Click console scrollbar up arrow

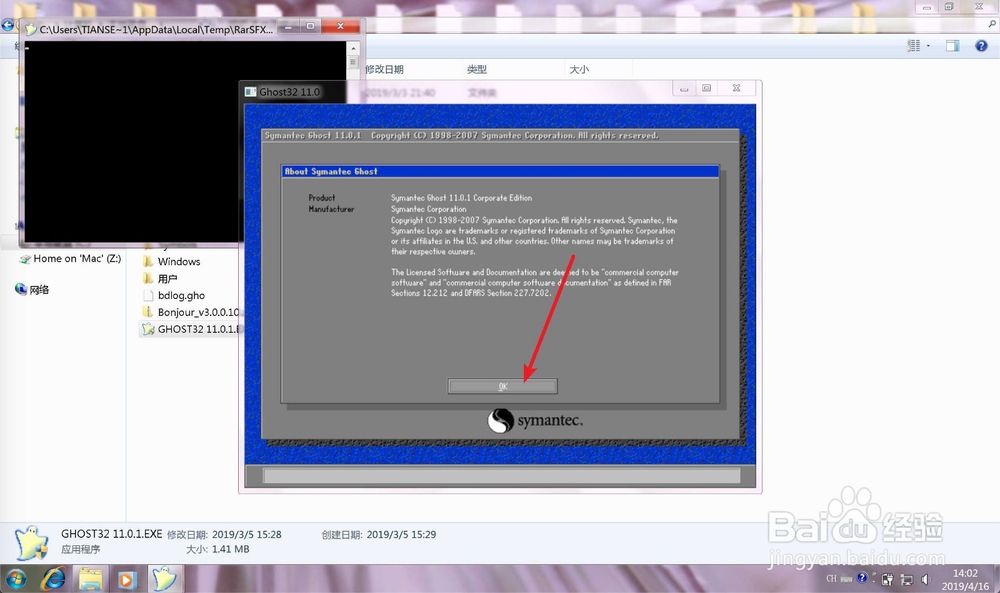coord(353,48)
